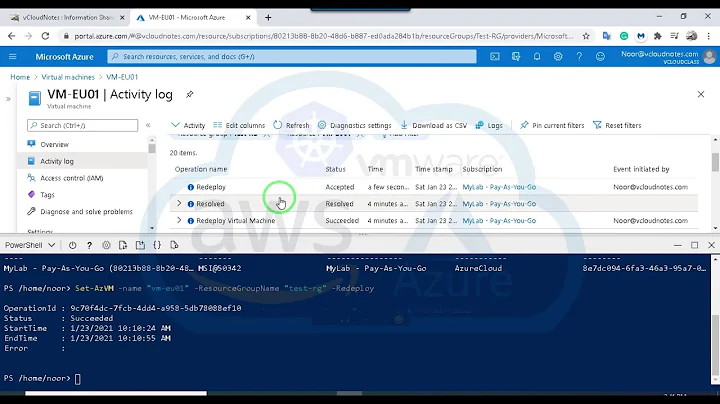This screenshot has height=404, width=720.
Task: Open Cloud Shell help icon
Action: click(89, 245)
